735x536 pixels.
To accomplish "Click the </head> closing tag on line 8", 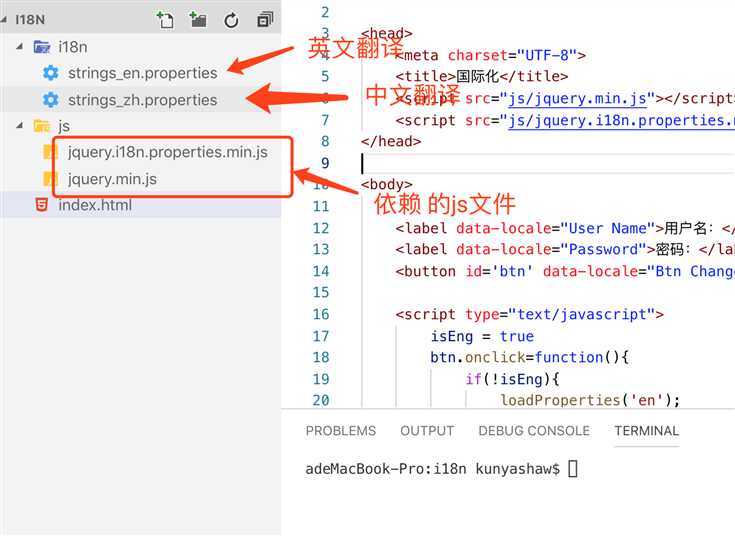I will [391, 141].
